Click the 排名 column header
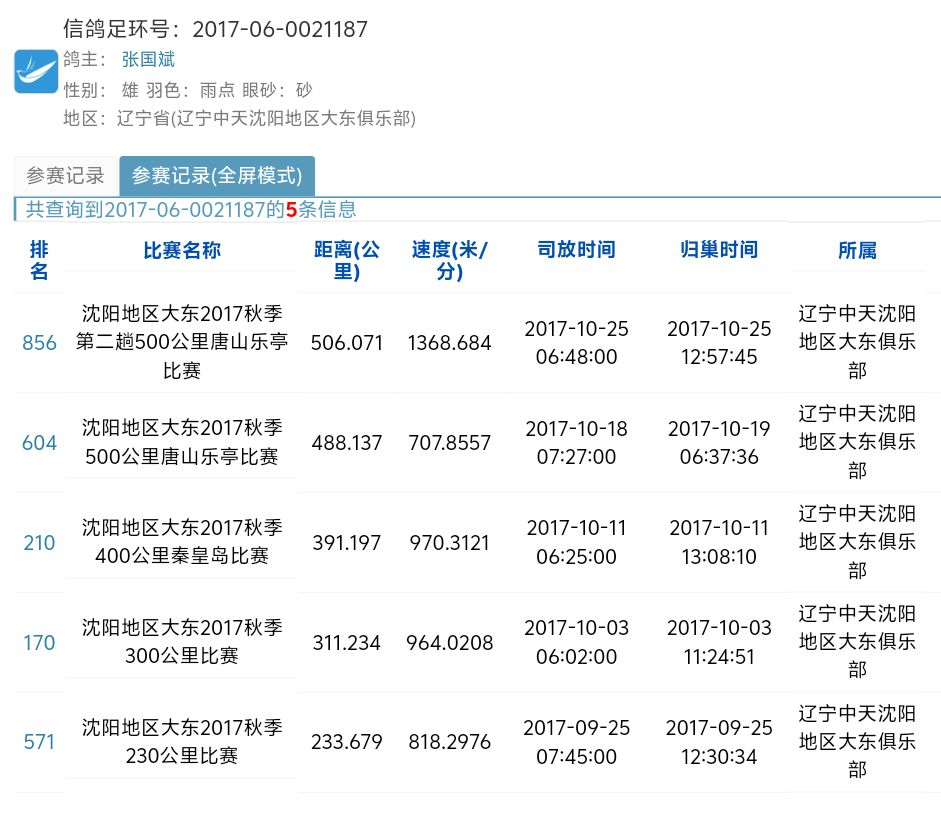941x813 pixels. click(39, 260)
